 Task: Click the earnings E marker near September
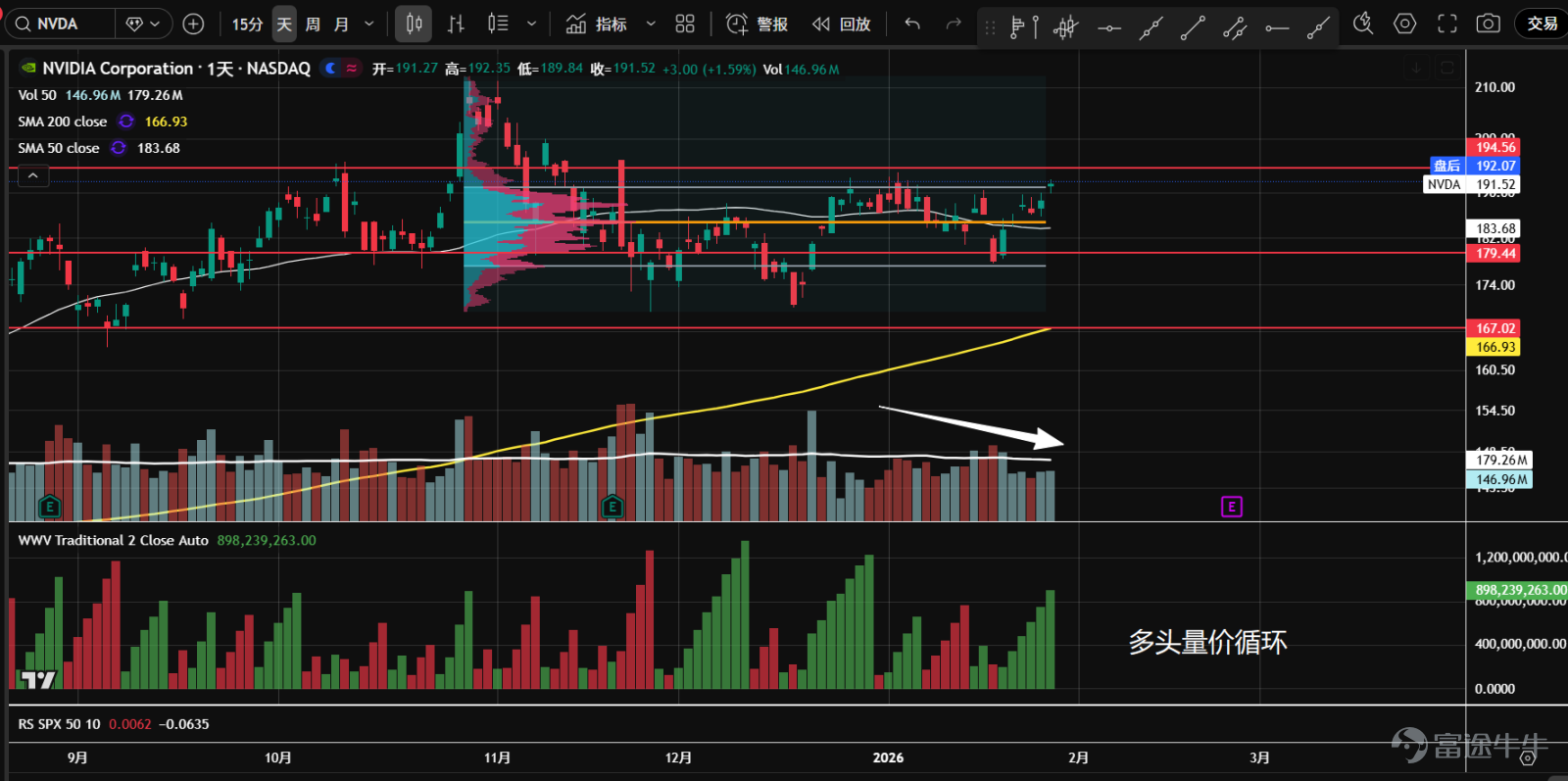(x=49, y=507)
